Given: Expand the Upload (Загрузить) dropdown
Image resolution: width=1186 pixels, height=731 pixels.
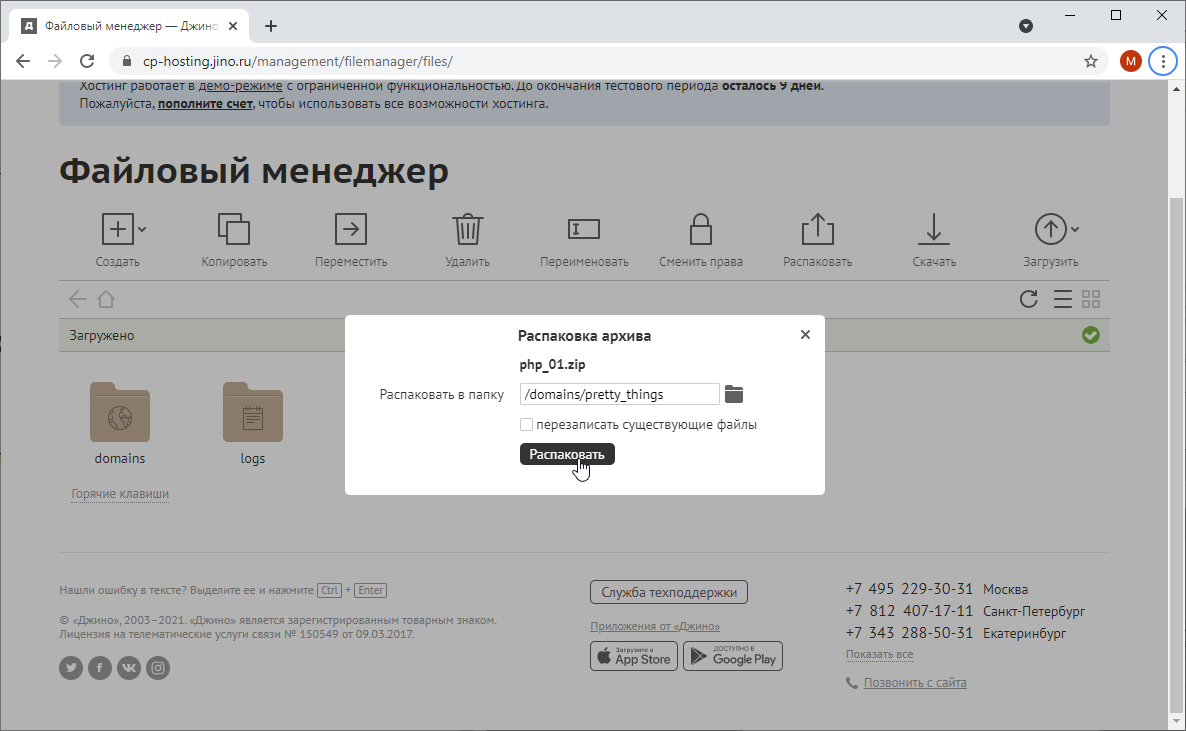Looking at the screenshot, I should click(x=1075, y=230).
